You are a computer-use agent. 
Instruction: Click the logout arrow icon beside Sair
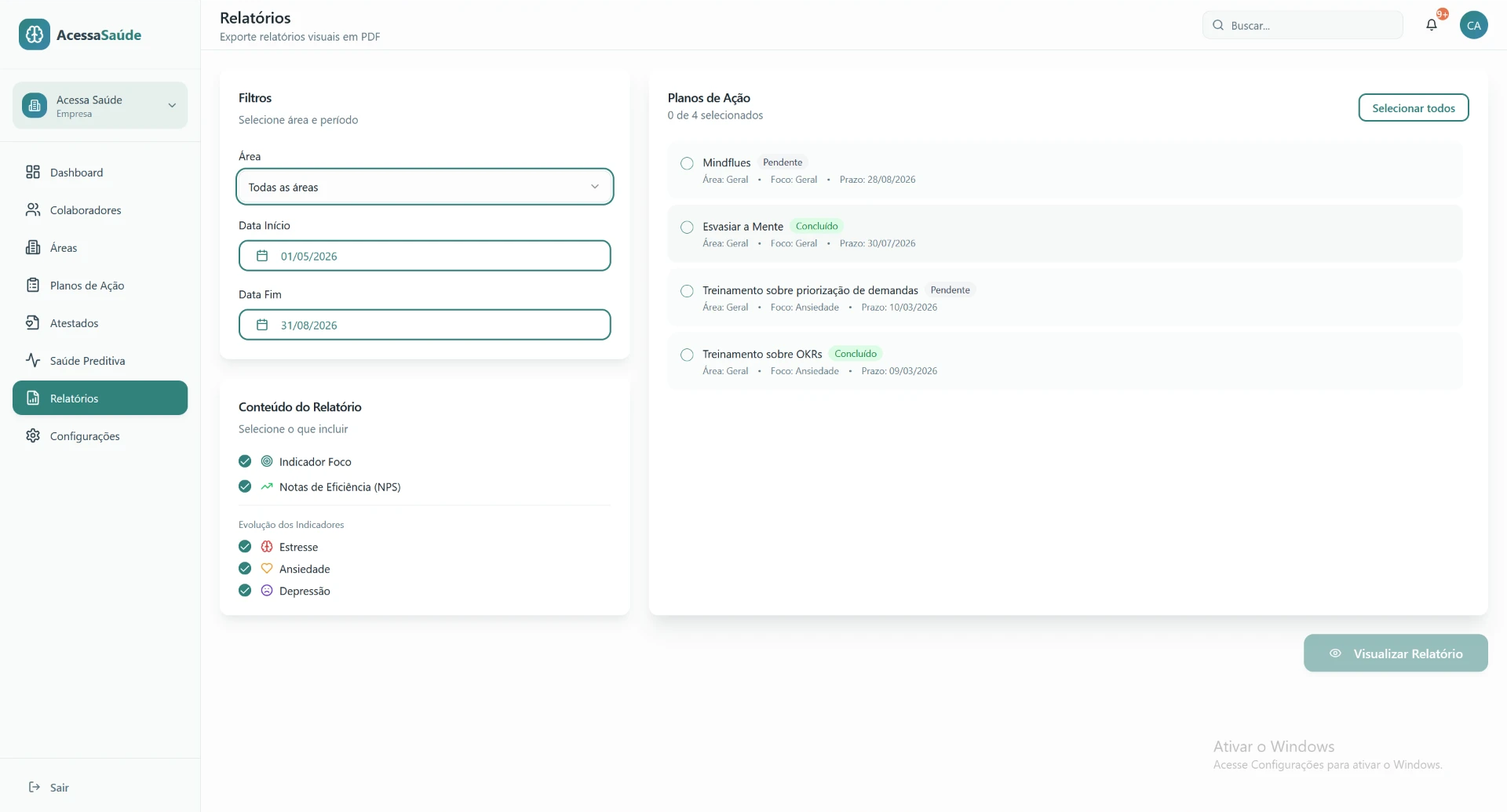35,787
